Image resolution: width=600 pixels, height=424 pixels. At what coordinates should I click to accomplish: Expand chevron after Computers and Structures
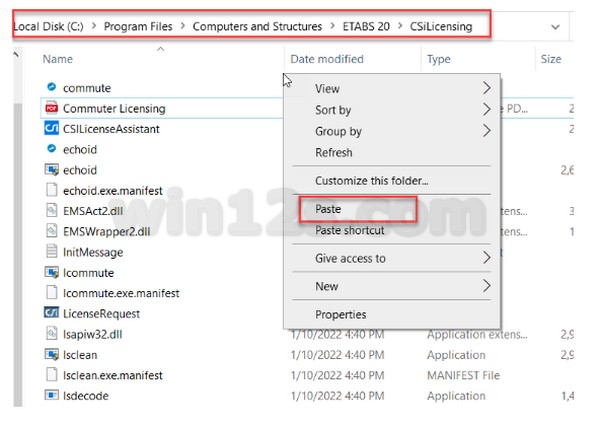tap(332, 26)
